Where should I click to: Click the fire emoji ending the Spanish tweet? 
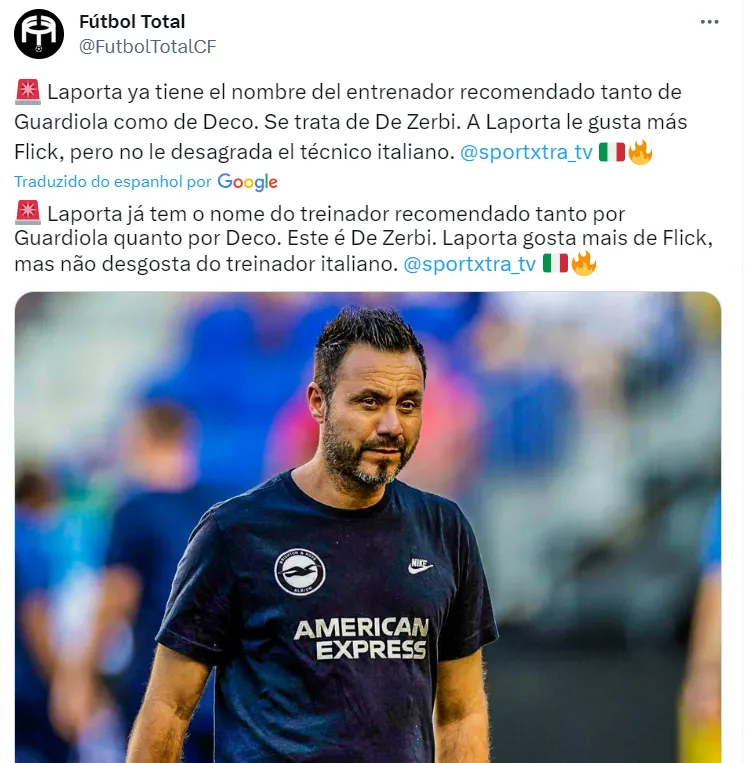[640, 152]
